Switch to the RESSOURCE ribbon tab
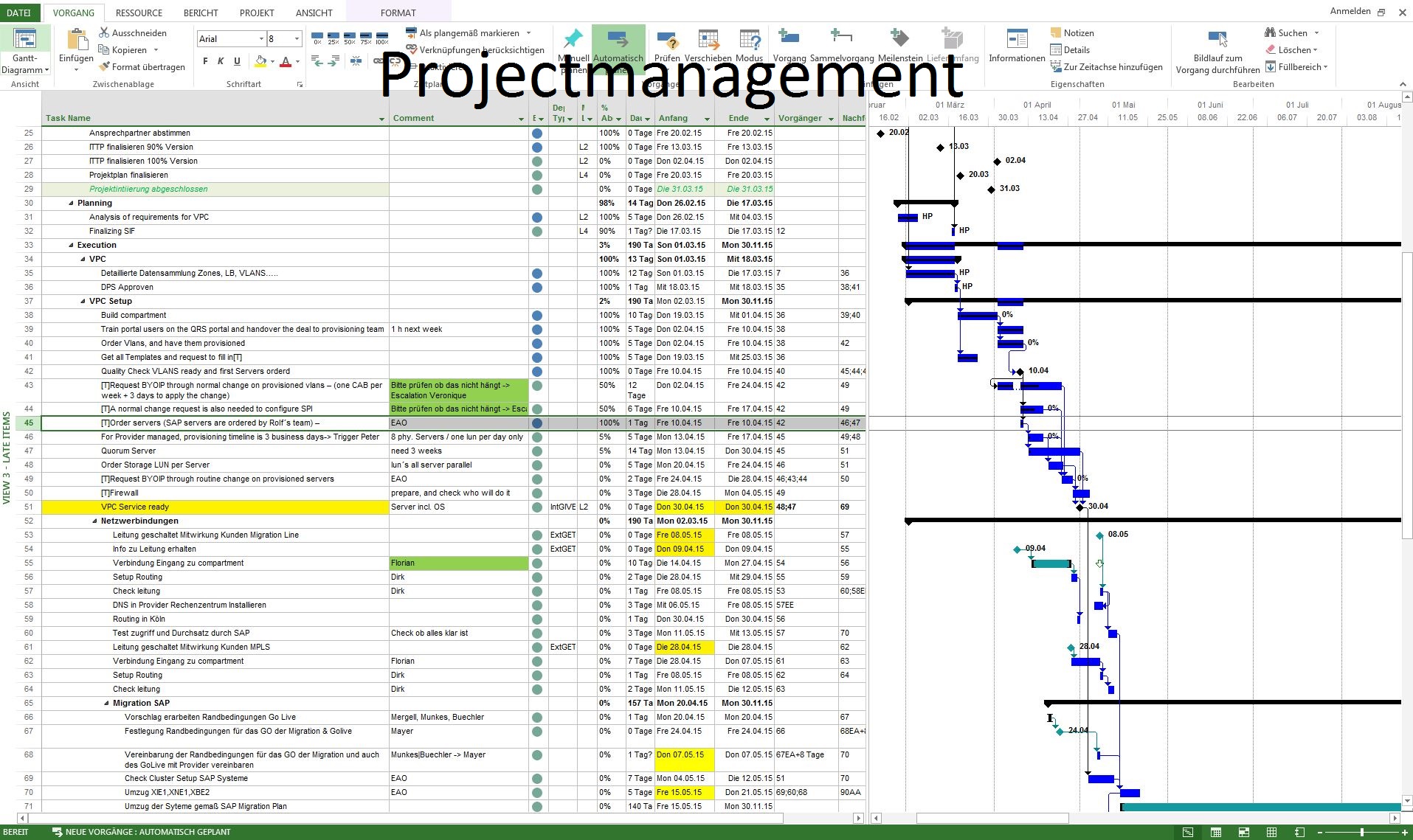The image size is (1413, 840). pyautogui.click(x=139, y=13)
